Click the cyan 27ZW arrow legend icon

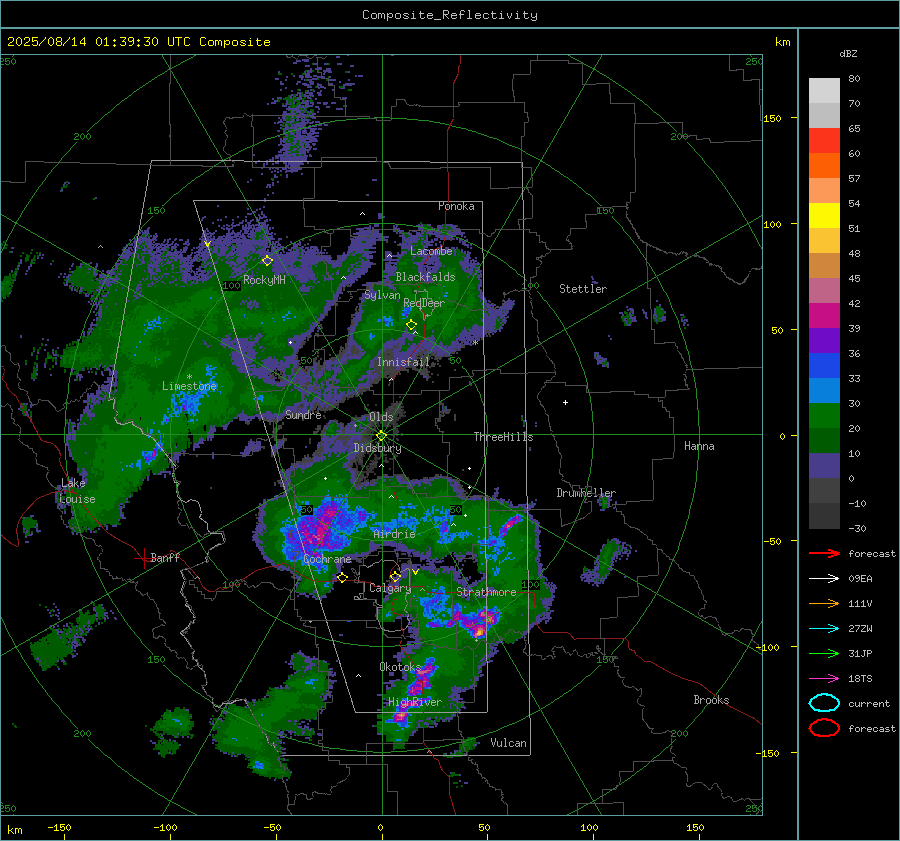tap(824, 629)
